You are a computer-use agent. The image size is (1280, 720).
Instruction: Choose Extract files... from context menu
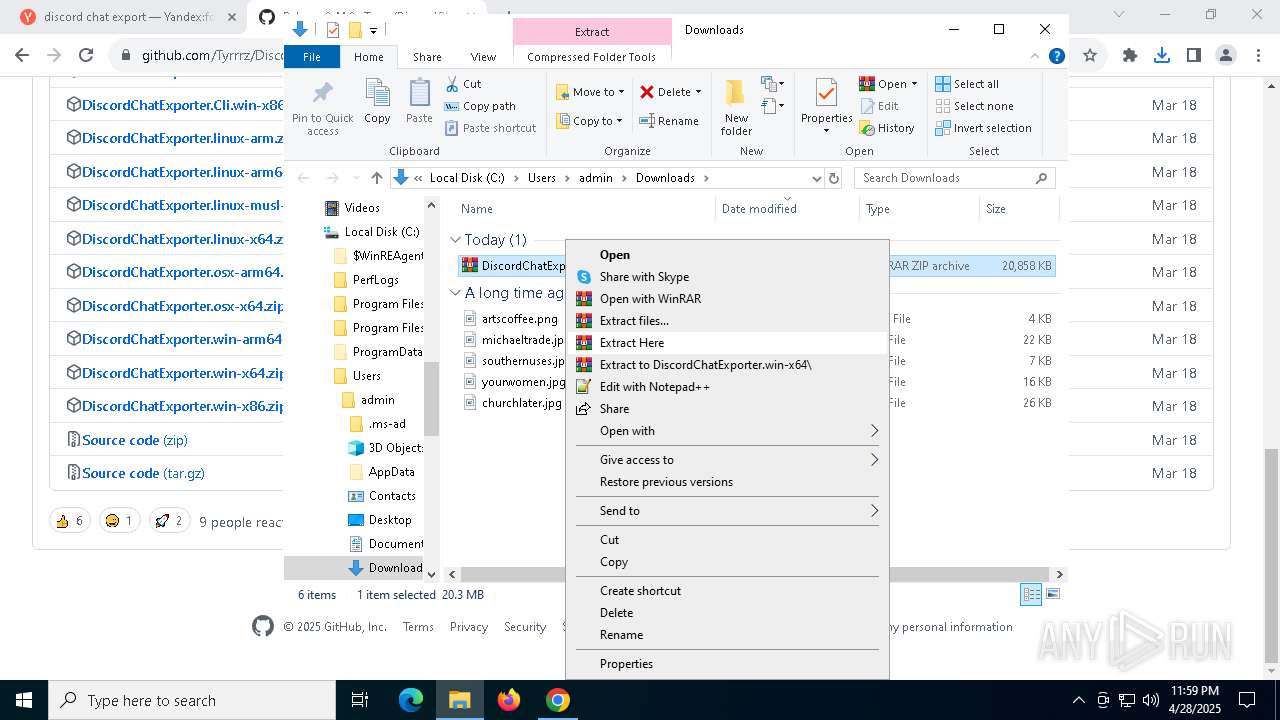pos(727,321)
